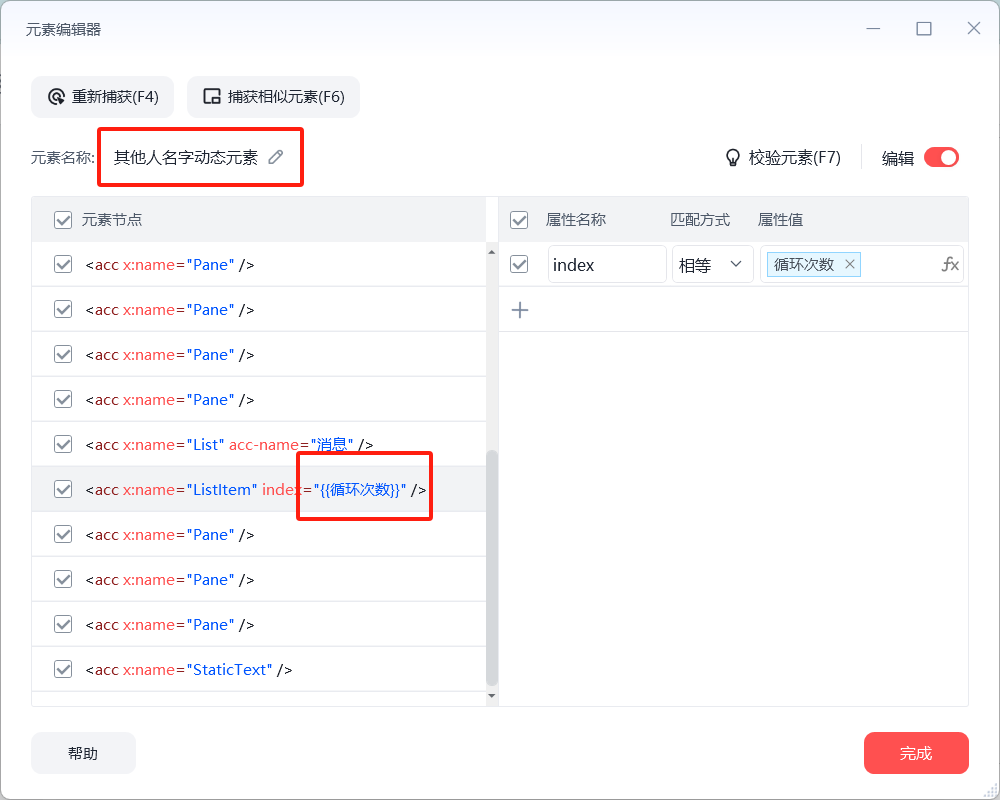Select the List acc-name 消息 node row
This screenshot has width=1000, height=800.
point(259,444)
